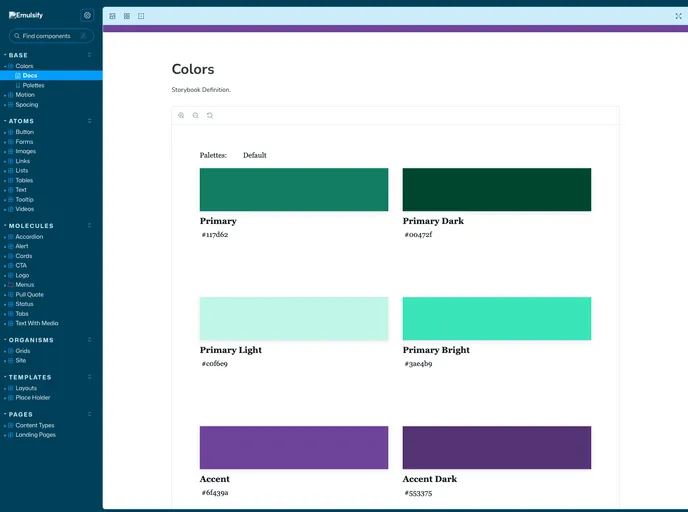The image size is (688, 512).
Task: Collapse the PAGES section
Action: [20, 415]
